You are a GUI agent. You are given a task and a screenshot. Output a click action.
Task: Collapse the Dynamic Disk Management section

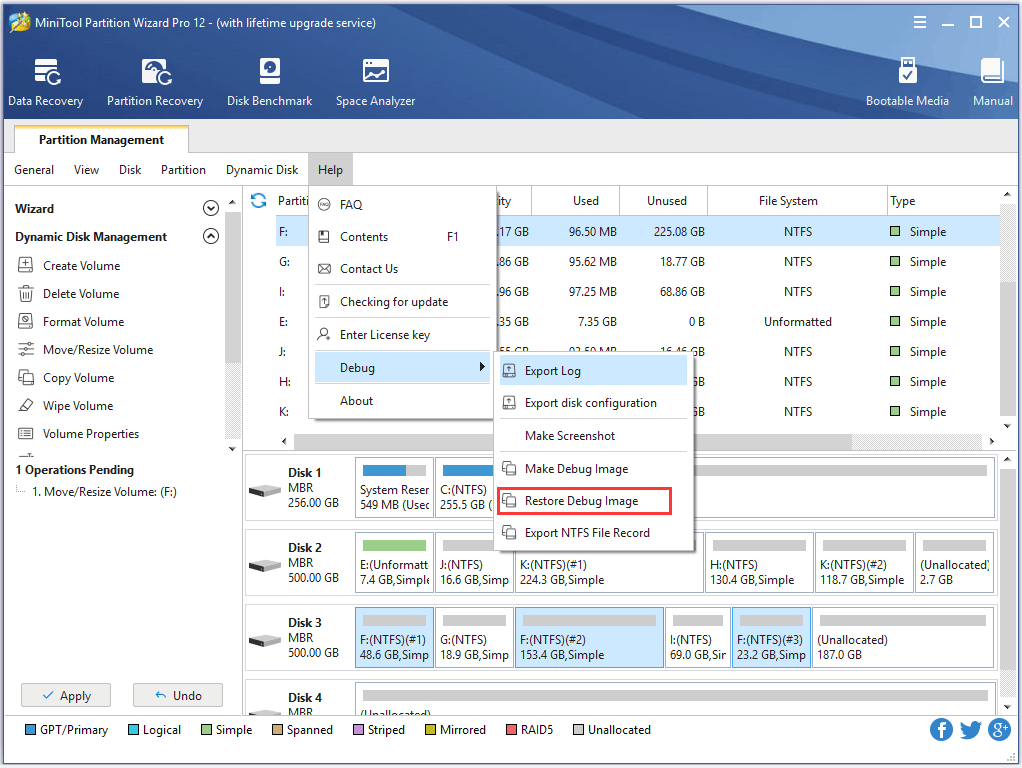pos(210,237)
